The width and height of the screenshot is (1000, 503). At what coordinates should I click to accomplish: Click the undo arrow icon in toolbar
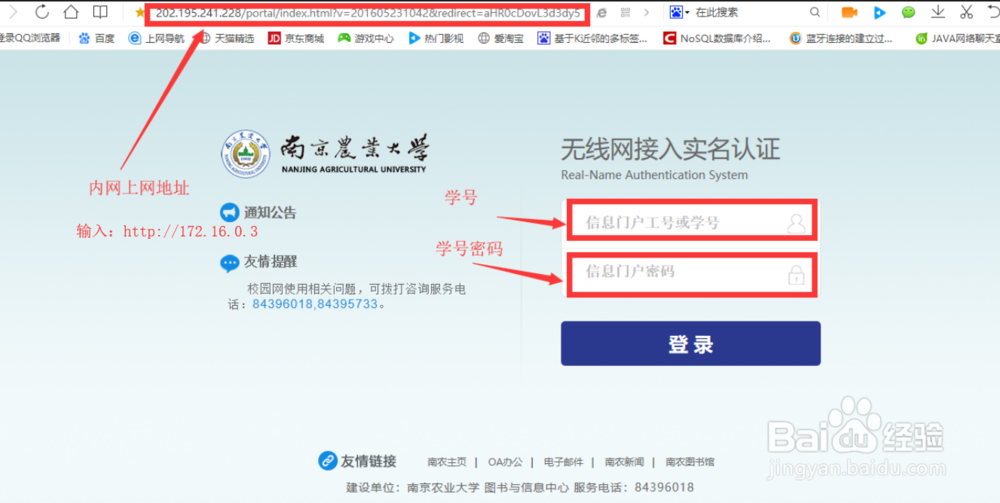coord(993,11)
